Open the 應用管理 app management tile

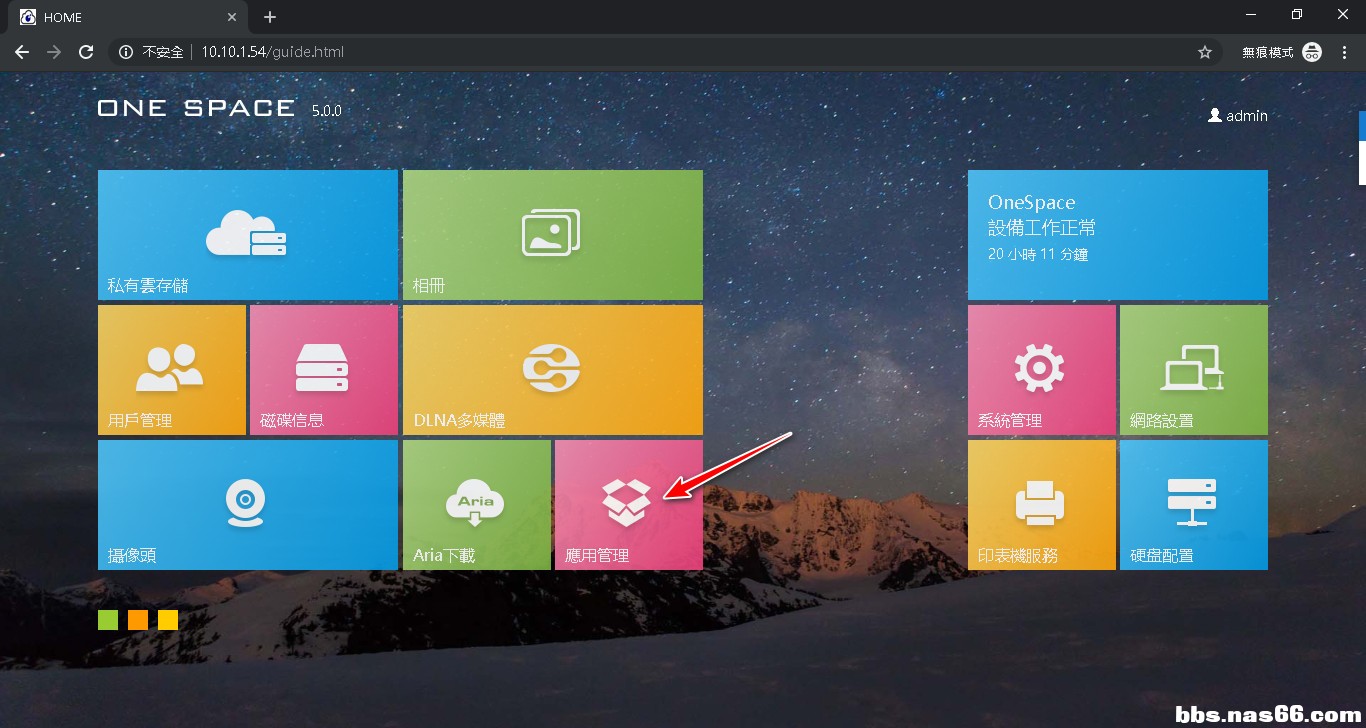[x=628, y=505]
